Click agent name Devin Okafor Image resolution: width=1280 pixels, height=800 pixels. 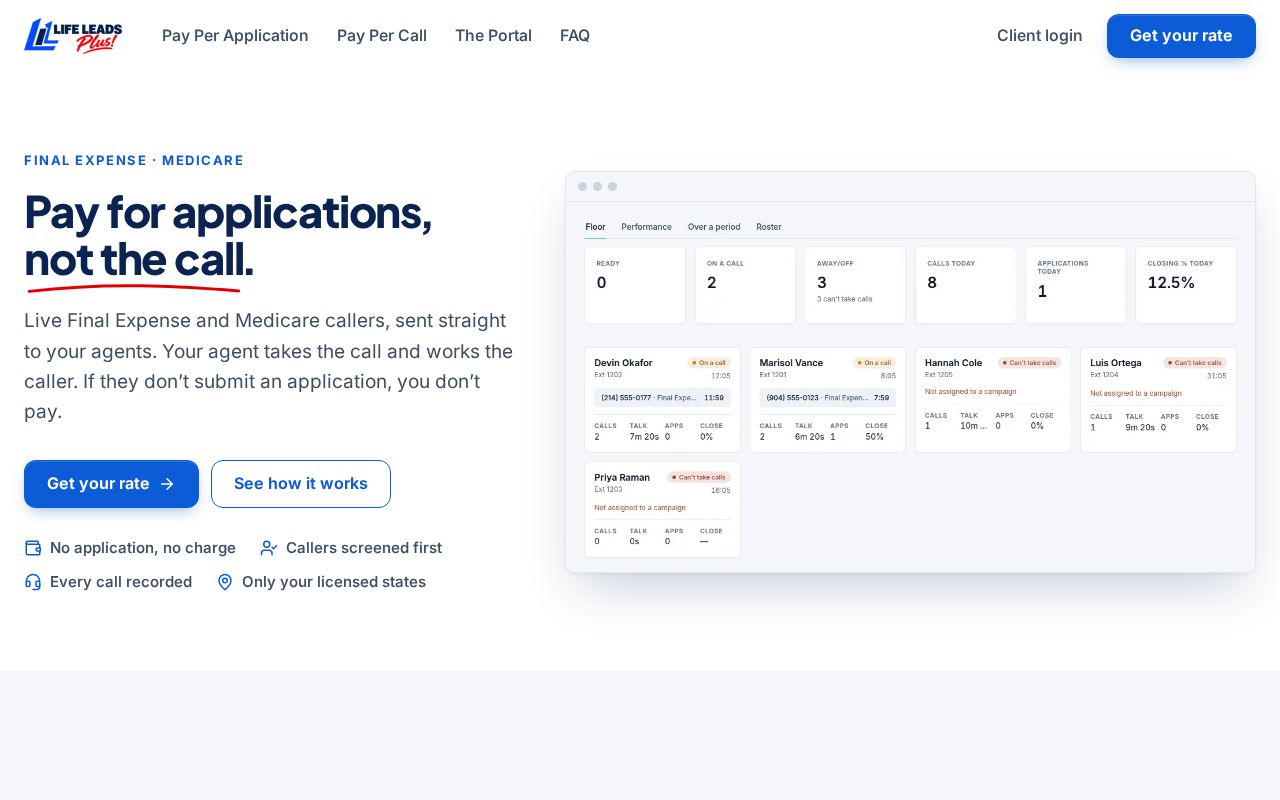coord(623,363)
